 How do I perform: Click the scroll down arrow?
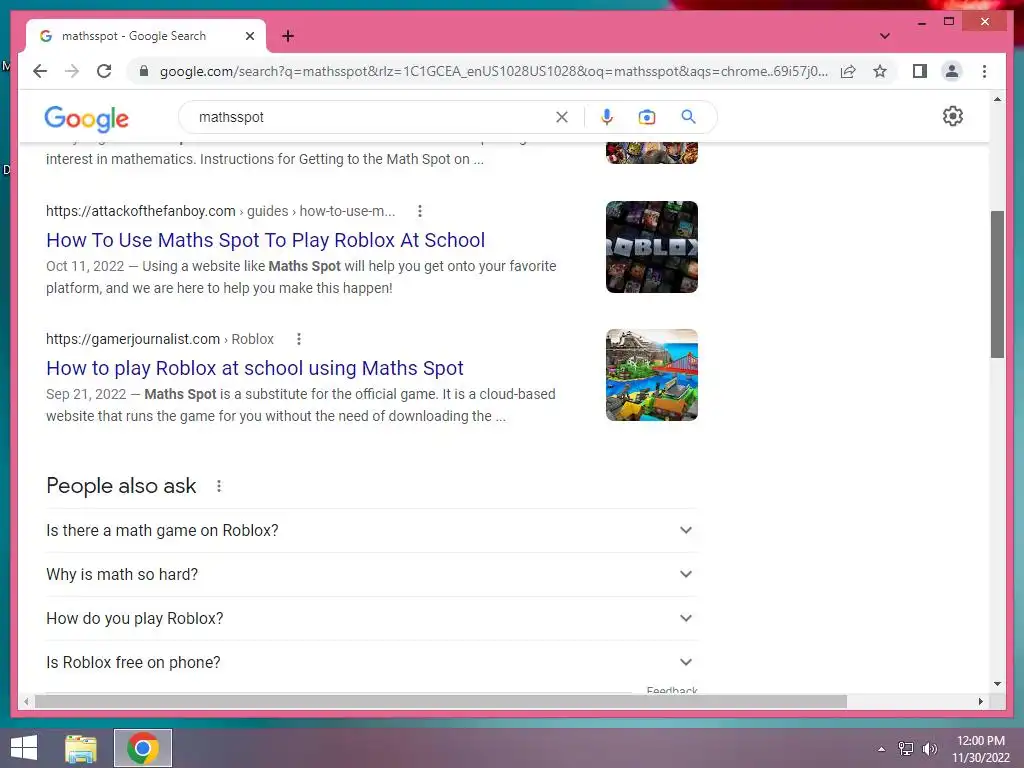(997, 684)
